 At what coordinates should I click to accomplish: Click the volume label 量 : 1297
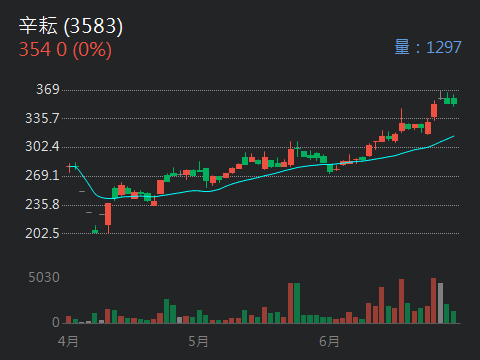click(x=428, y=47)
